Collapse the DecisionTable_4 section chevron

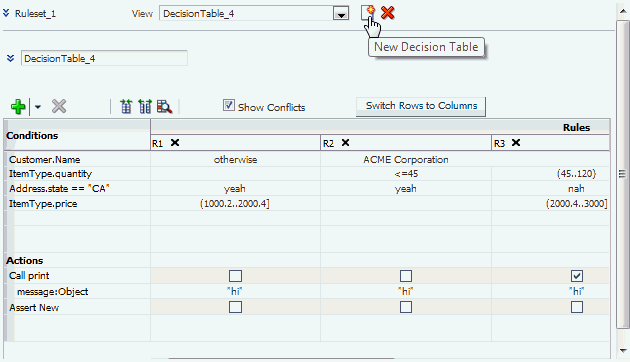tap(10, 59)
